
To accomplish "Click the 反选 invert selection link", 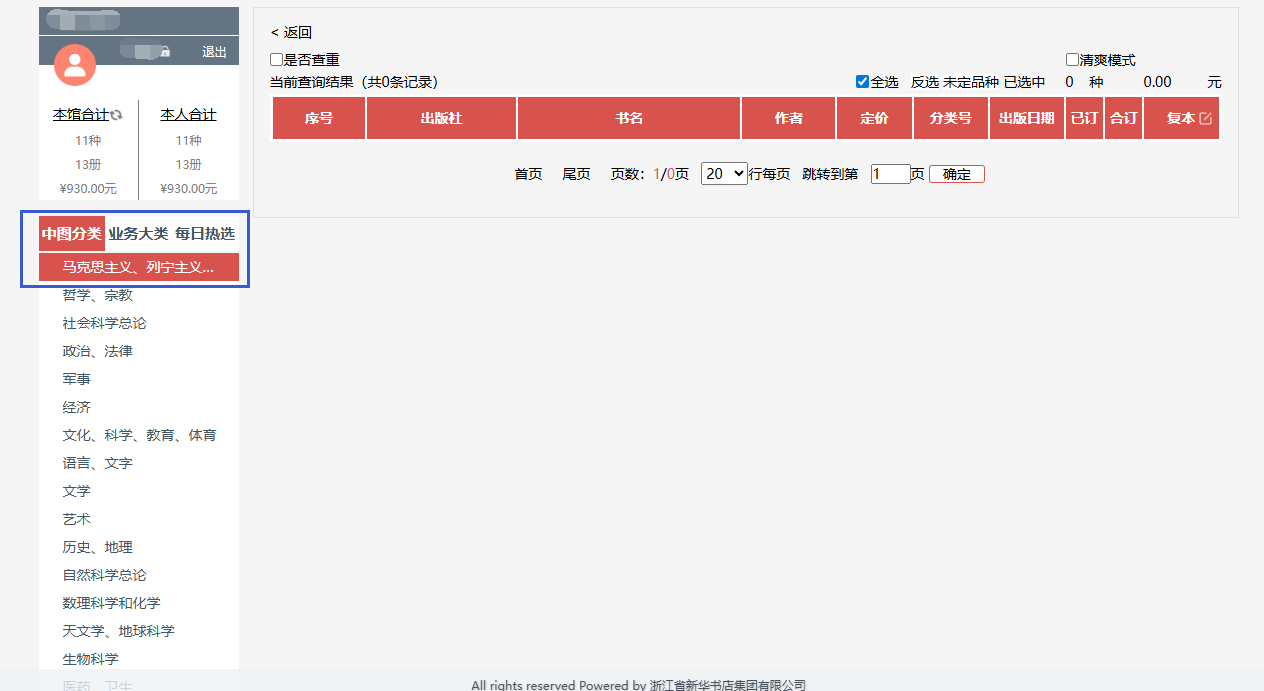I will point(924,82).
